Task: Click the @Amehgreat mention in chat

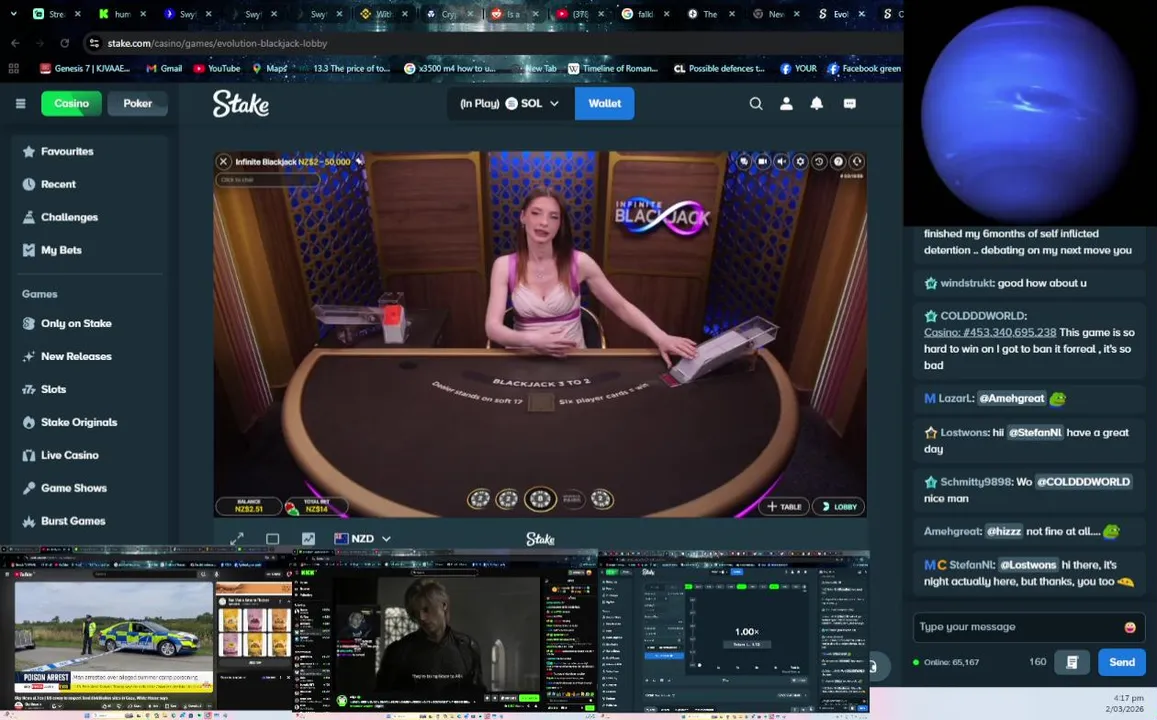Action: pos(1012,398)
